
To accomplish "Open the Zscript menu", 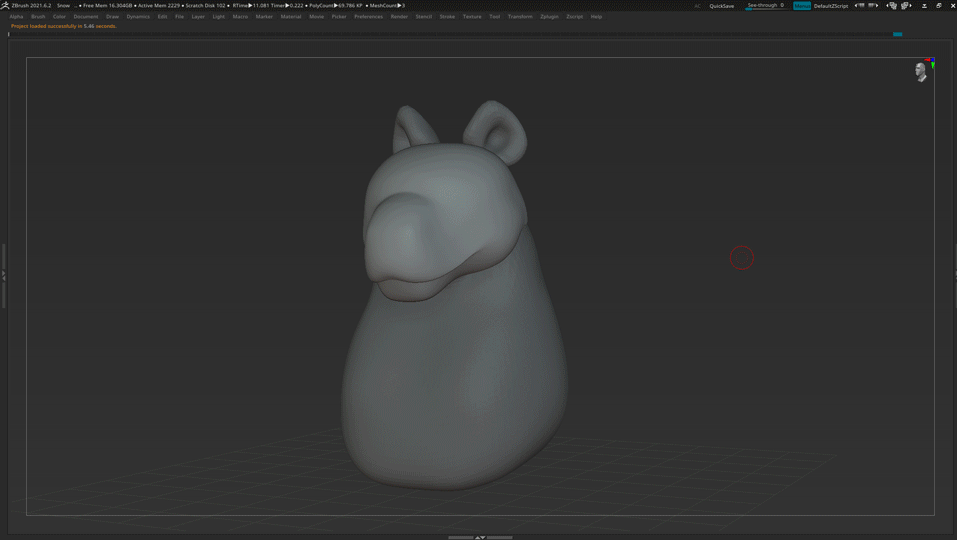I will click(574, 16).
